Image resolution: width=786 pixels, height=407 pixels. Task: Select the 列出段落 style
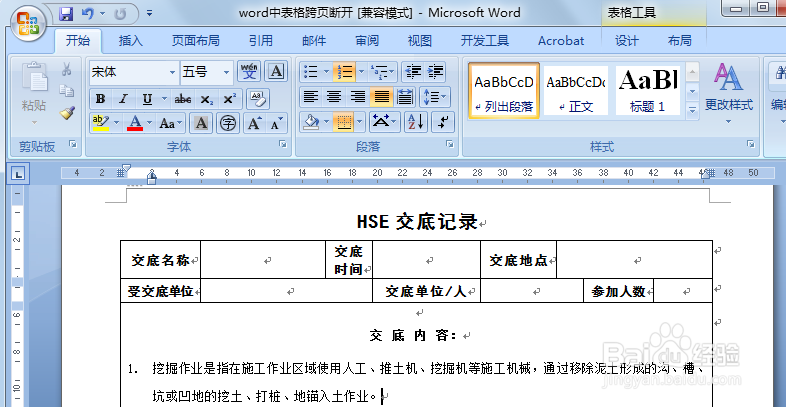tap(504, 91)
